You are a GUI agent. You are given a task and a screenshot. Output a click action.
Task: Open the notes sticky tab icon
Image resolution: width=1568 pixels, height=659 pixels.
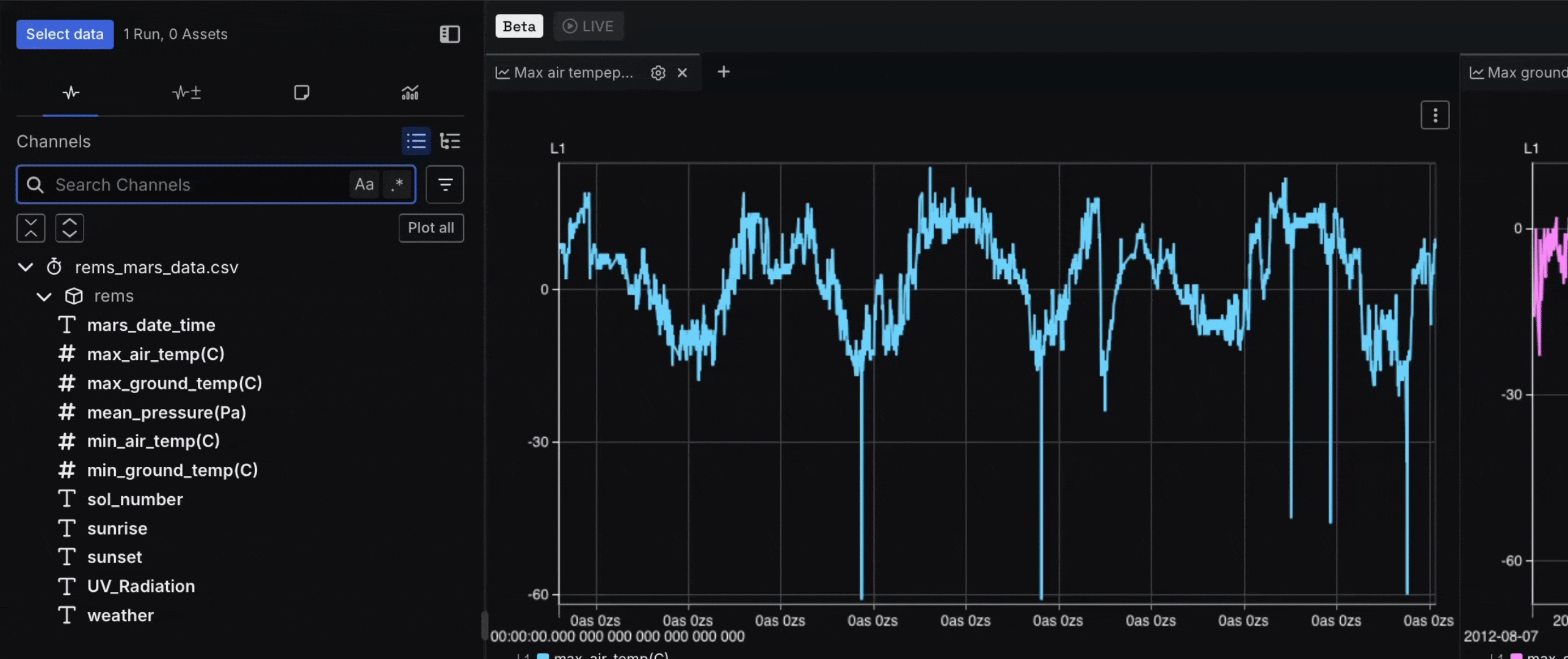[x=301, y=93]
